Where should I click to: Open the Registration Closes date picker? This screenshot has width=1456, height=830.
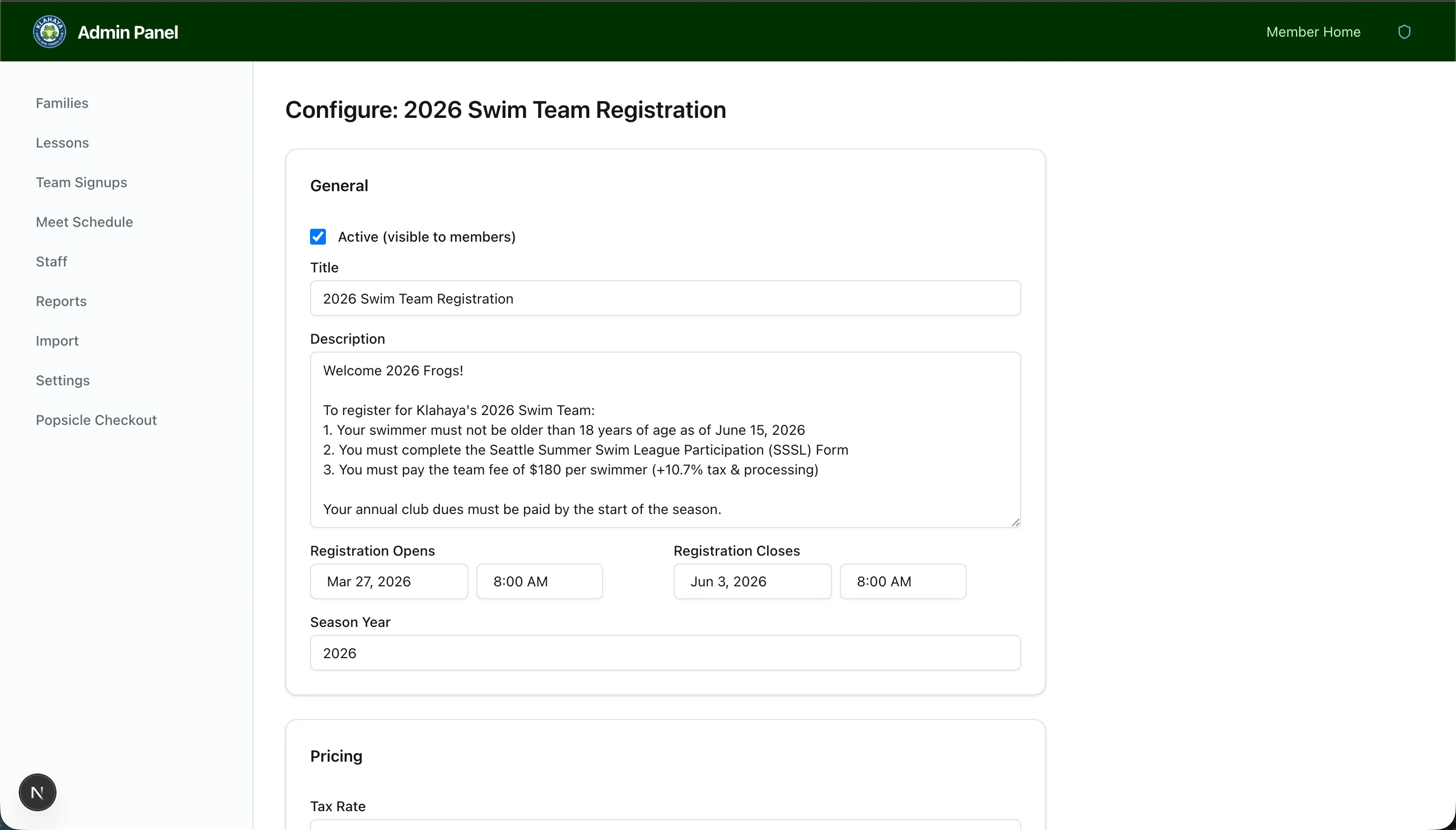click(x=751, y=581)
